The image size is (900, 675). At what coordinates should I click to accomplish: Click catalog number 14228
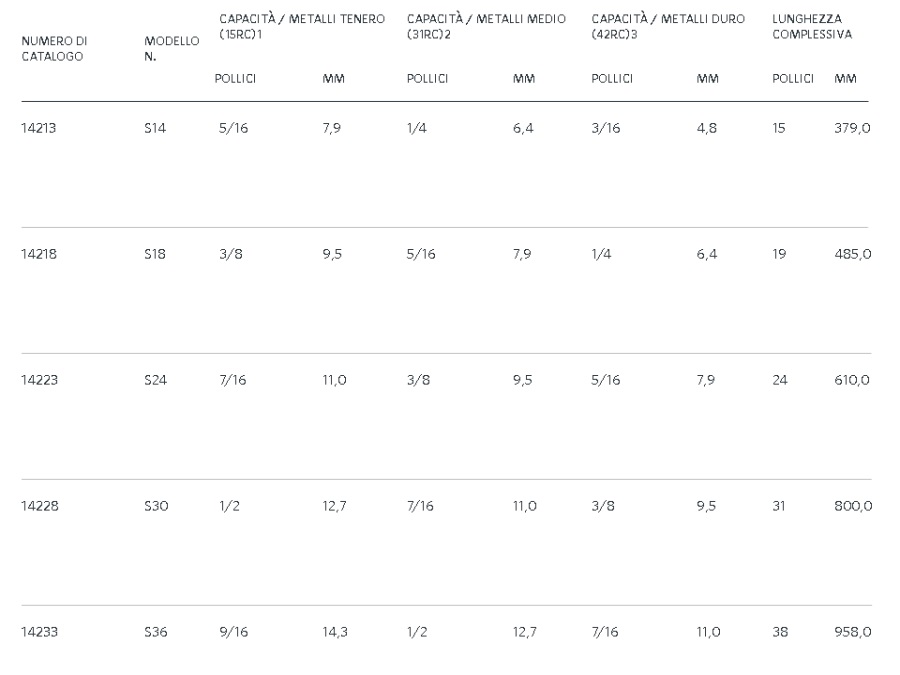pyautogui.click(x=40, y=506)
